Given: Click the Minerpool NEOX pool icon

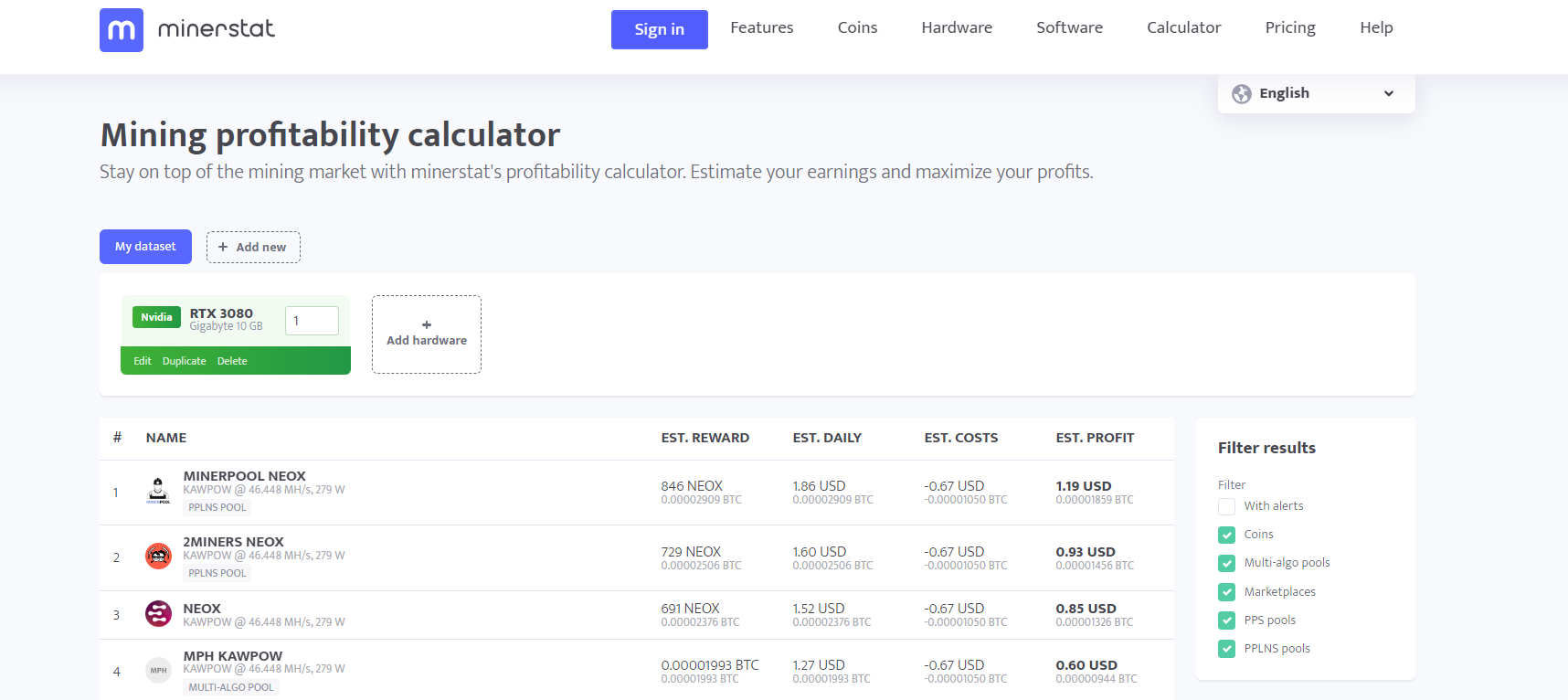Looking at the screenshot, I should [x=158, y=491].
